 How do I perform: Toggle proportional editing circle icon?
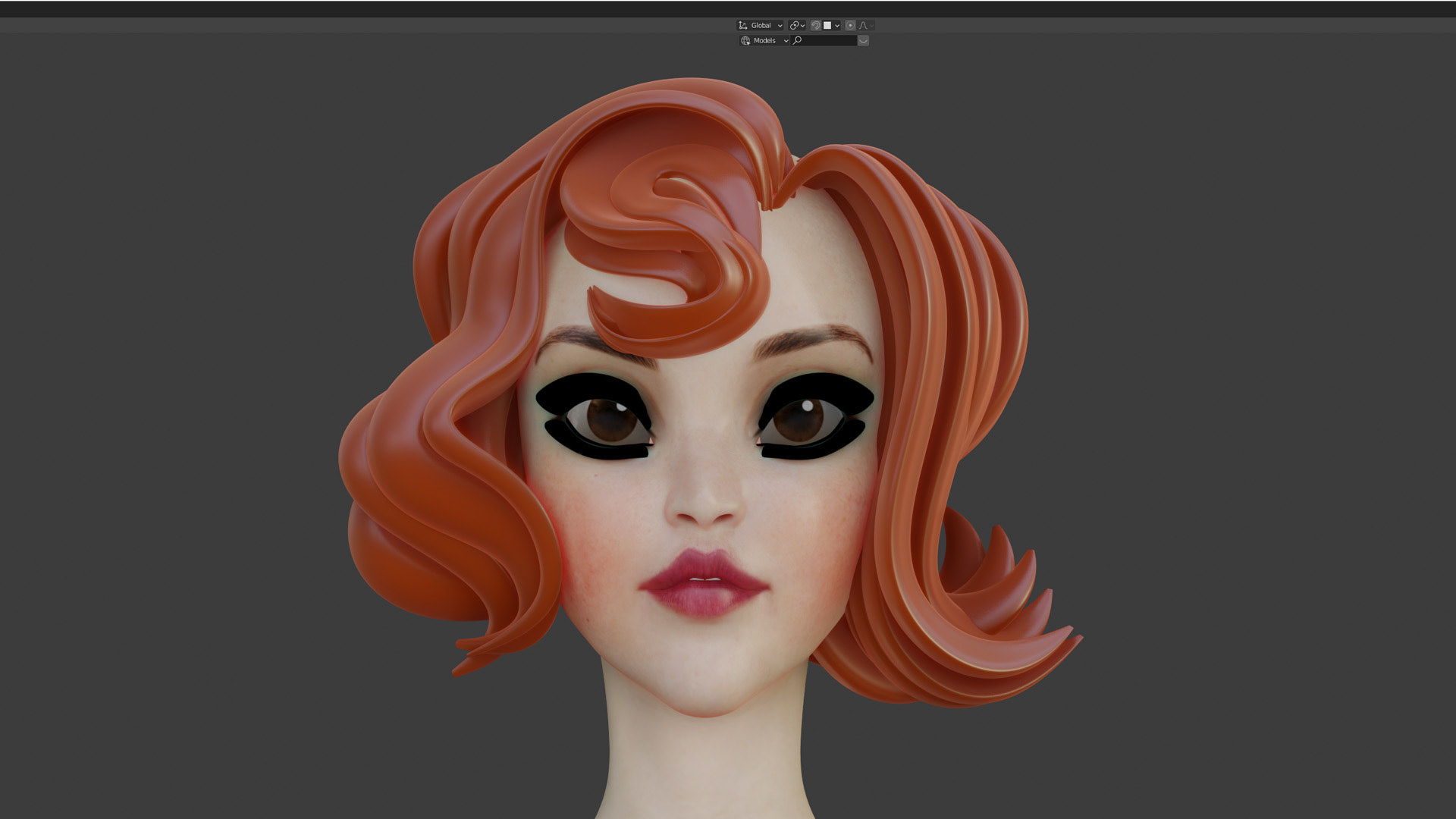click(x=850, y=25)
